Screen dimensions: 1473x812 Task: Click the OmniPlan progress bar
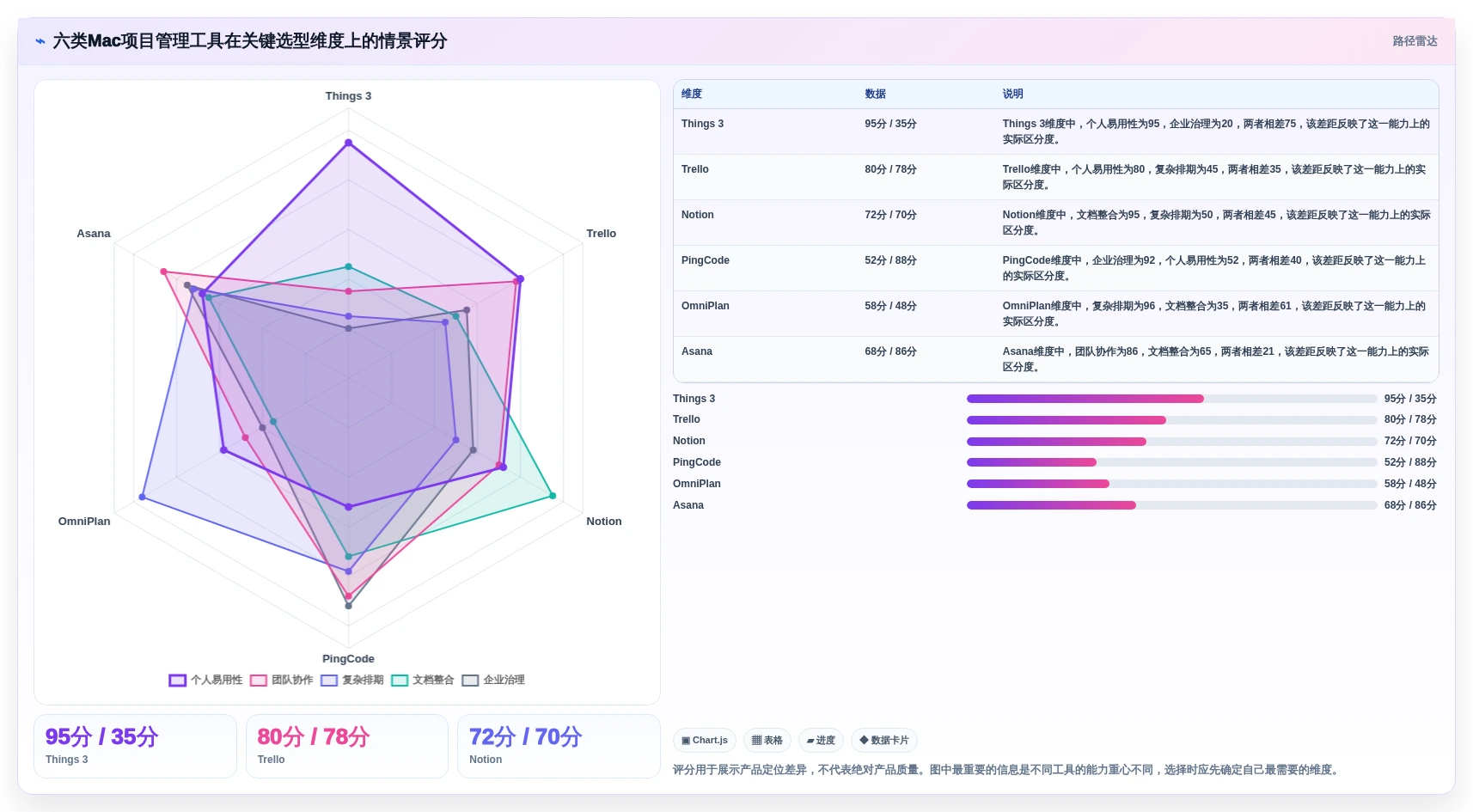coord(1171,484)
